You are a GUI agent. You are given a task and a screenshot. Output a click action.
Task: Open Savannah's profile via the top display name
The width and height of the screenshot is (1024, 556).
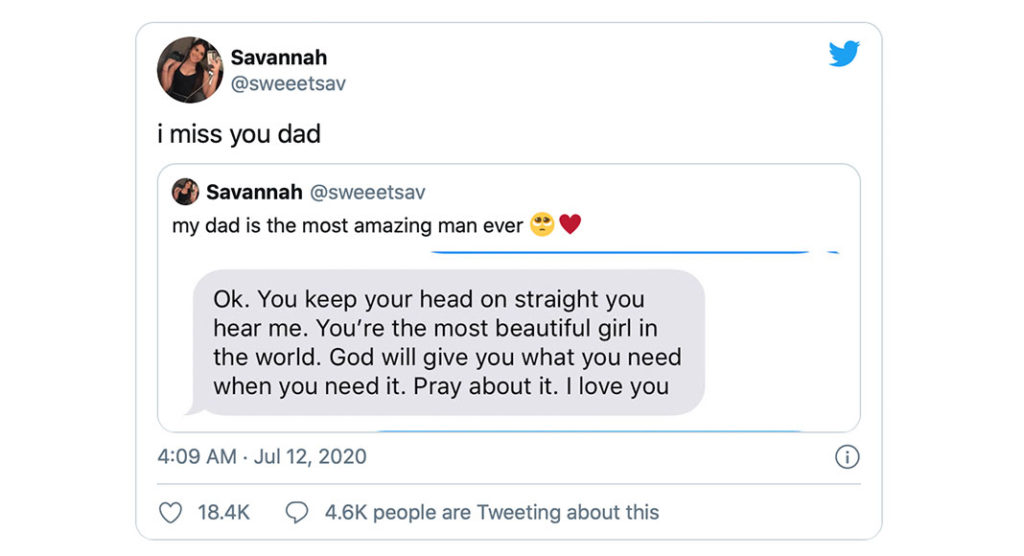click(x=278, y=57)
